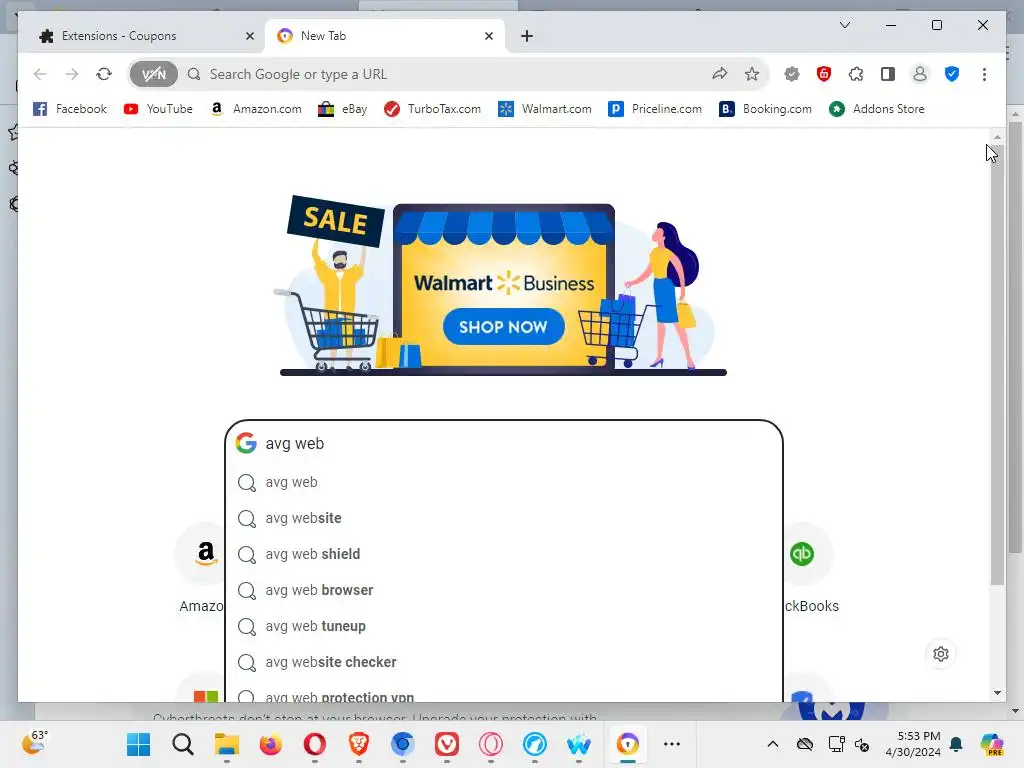Open the Booking.com bookmark
The width and height of the screenshot is (1024, 768).
pyautogui.click(x=765, y=109)
